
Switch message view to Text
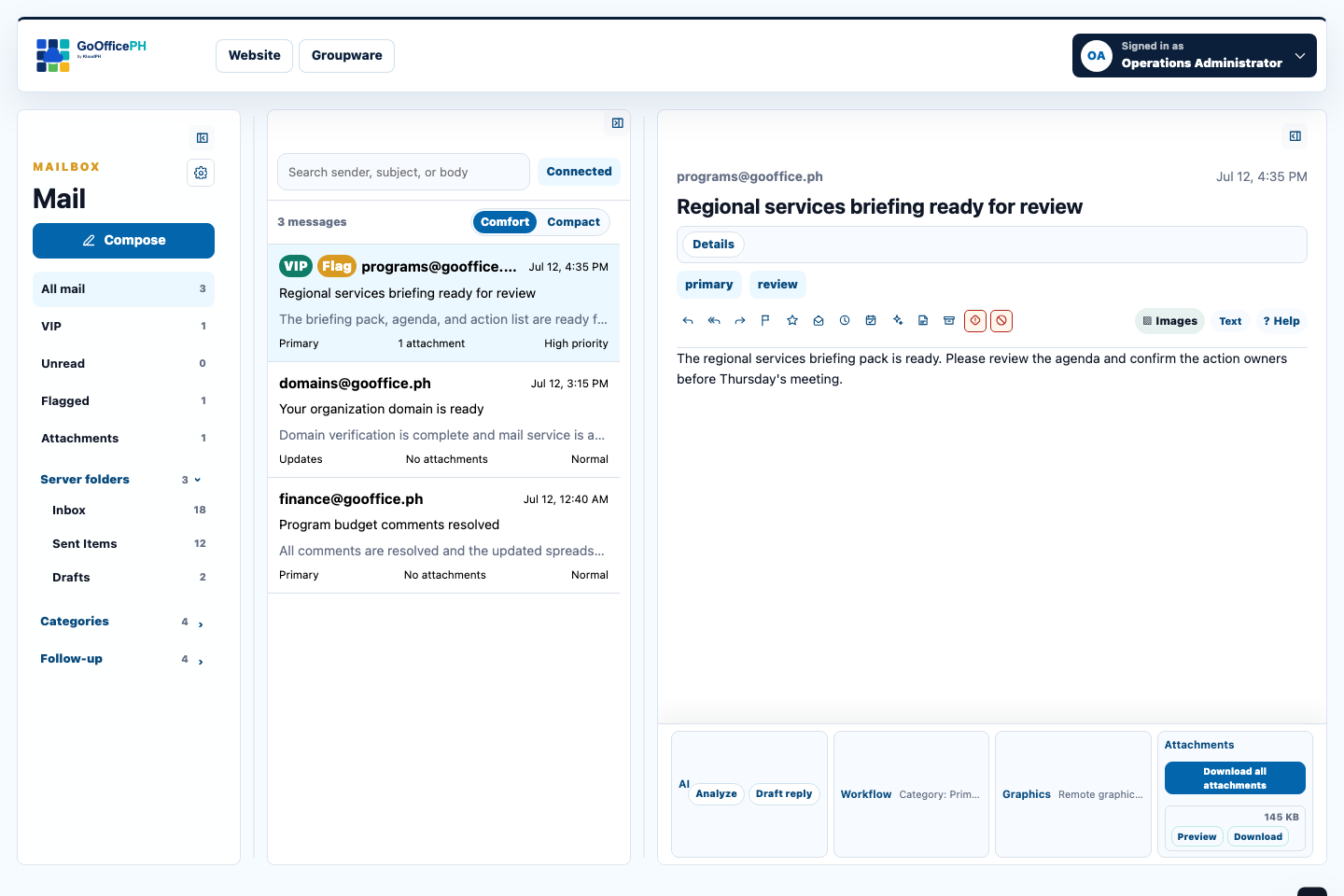[1230, 321]
